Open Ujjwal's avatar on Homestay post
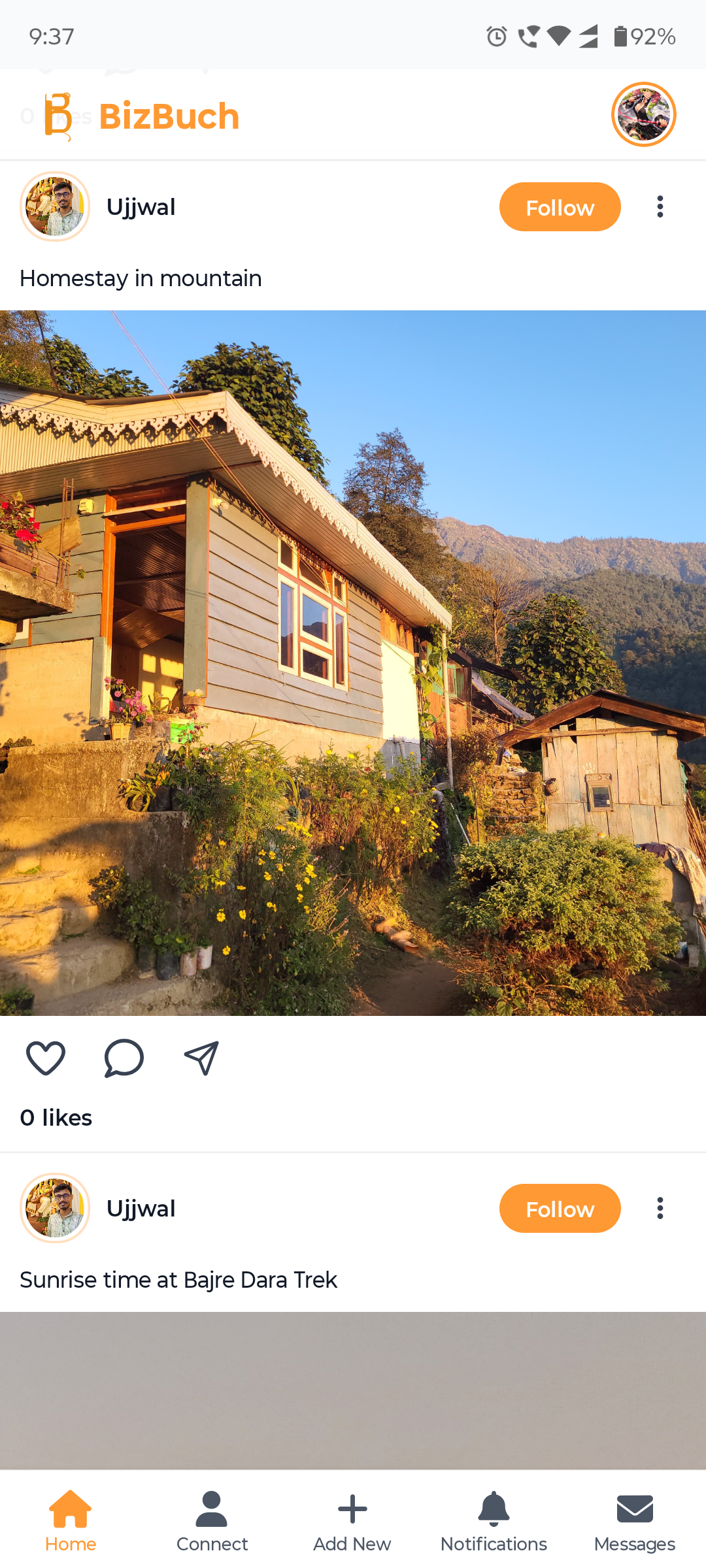The image size is (706, 1568). click(55, 206)
